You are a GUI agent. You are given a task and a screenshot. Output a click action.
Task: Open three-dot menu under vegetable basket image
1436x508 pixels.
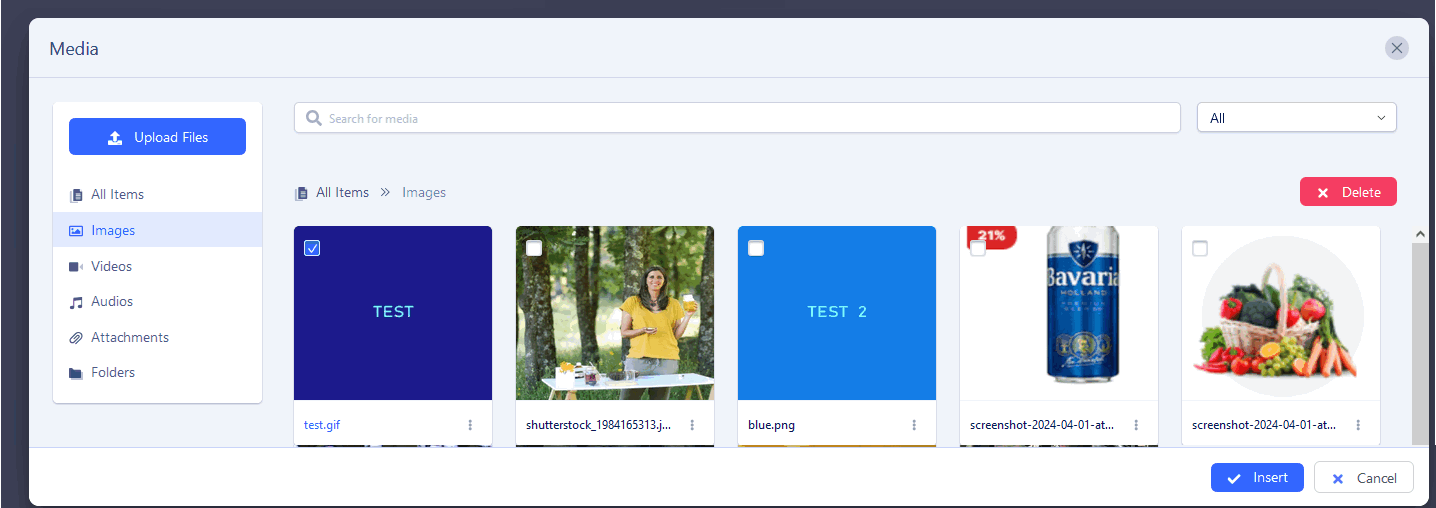(1358, 425)
